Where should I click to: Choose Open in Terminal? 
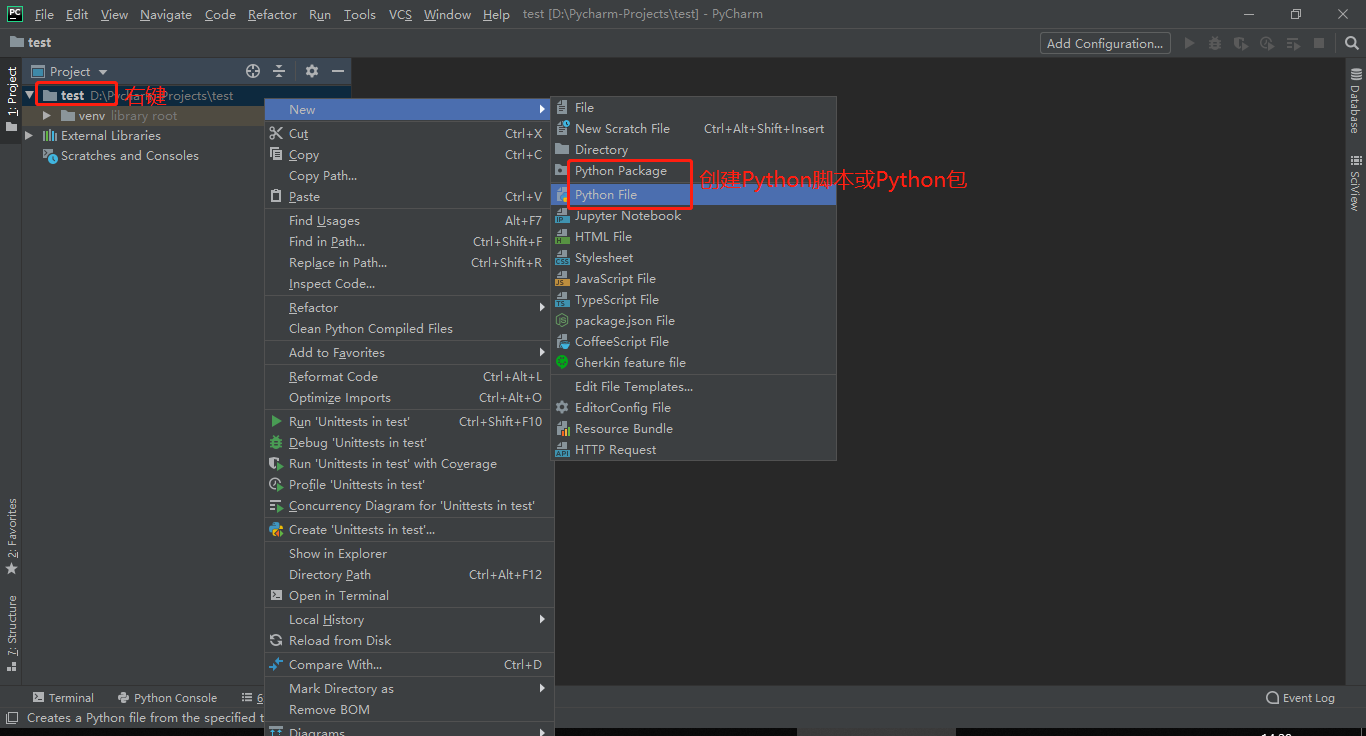[409, 596]
